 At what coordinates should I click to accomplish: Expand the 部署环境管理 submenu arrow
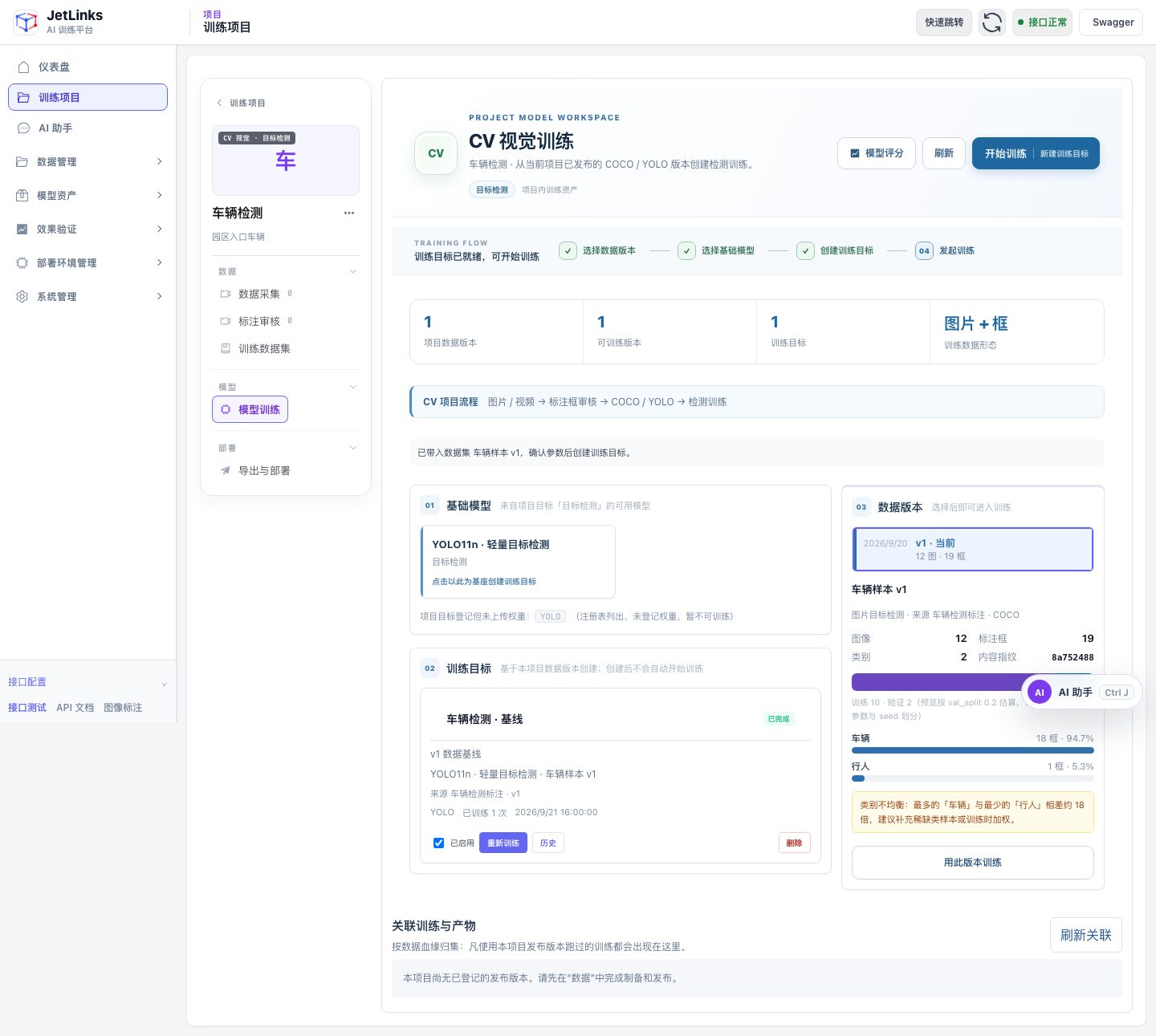(159, 263)
